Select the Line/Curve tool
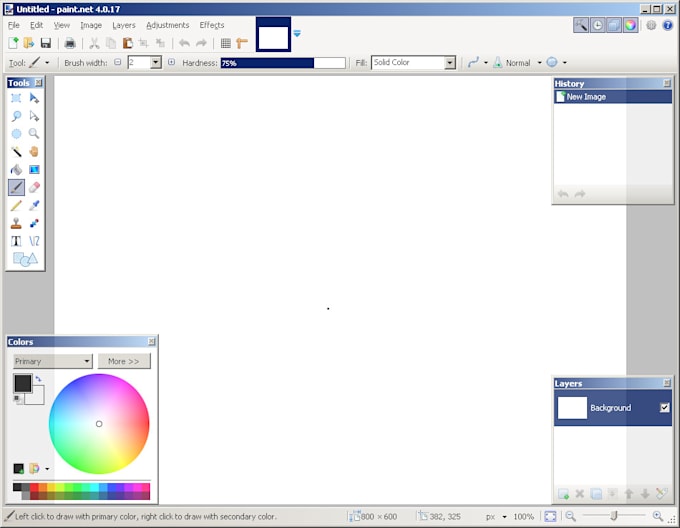Viewport: 680px width, 528px height. point(34,241)
